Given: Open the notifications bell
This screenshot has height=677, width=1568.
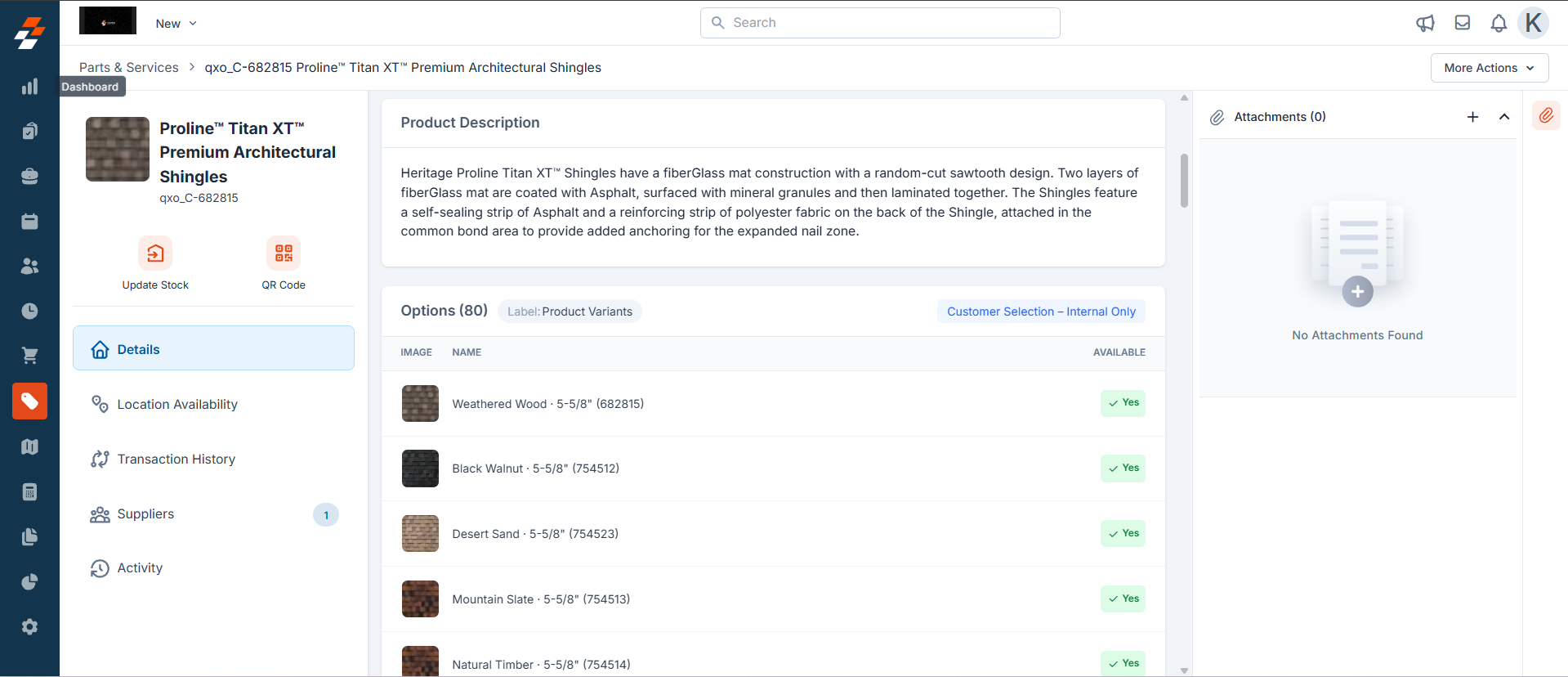Looking at the screenshot, I should pos(1499,23).
